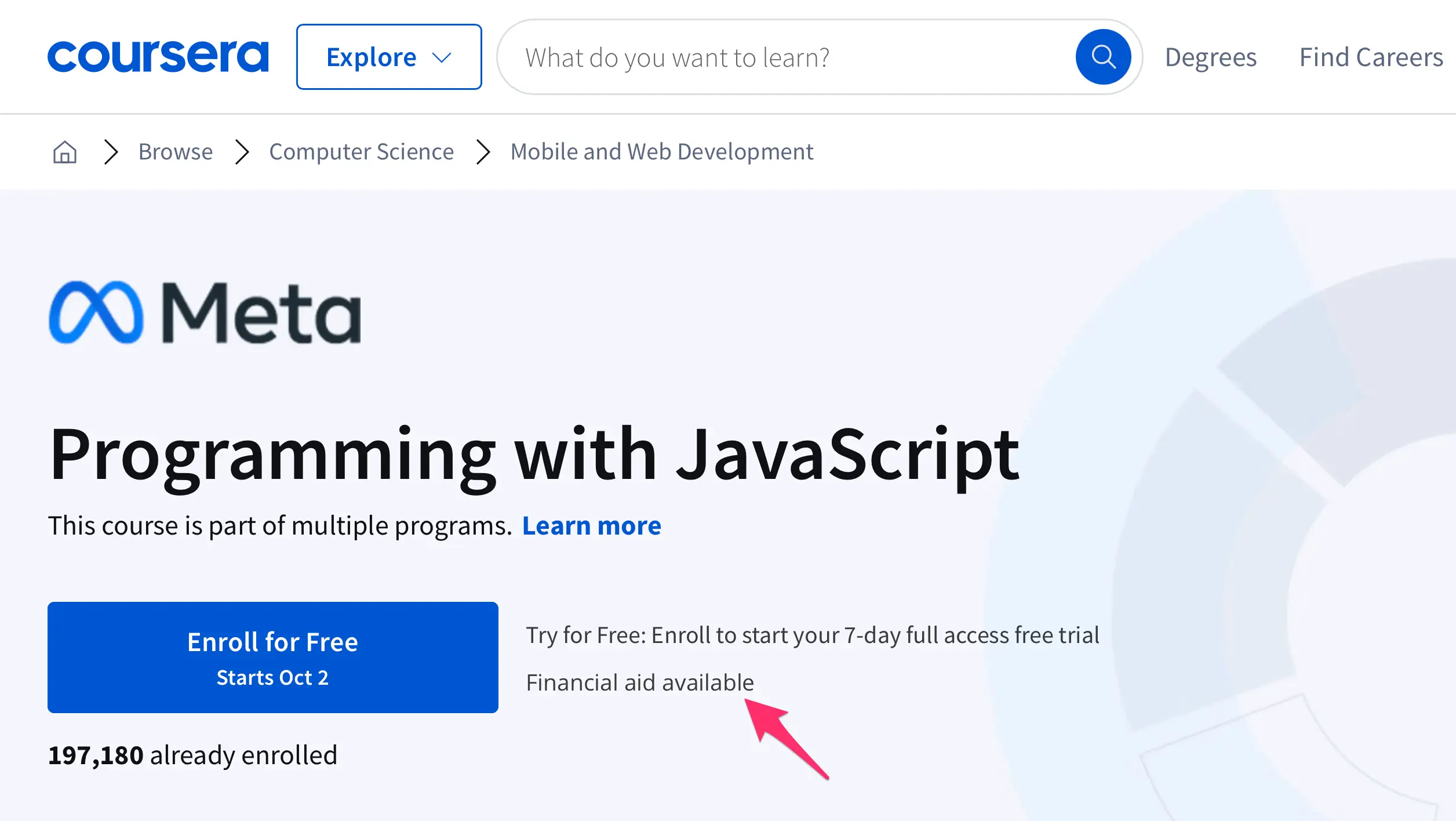Click the chevron before Mobile and Web Development
The height and width of the screenshot is (821, 1456).
pos(483,152)
